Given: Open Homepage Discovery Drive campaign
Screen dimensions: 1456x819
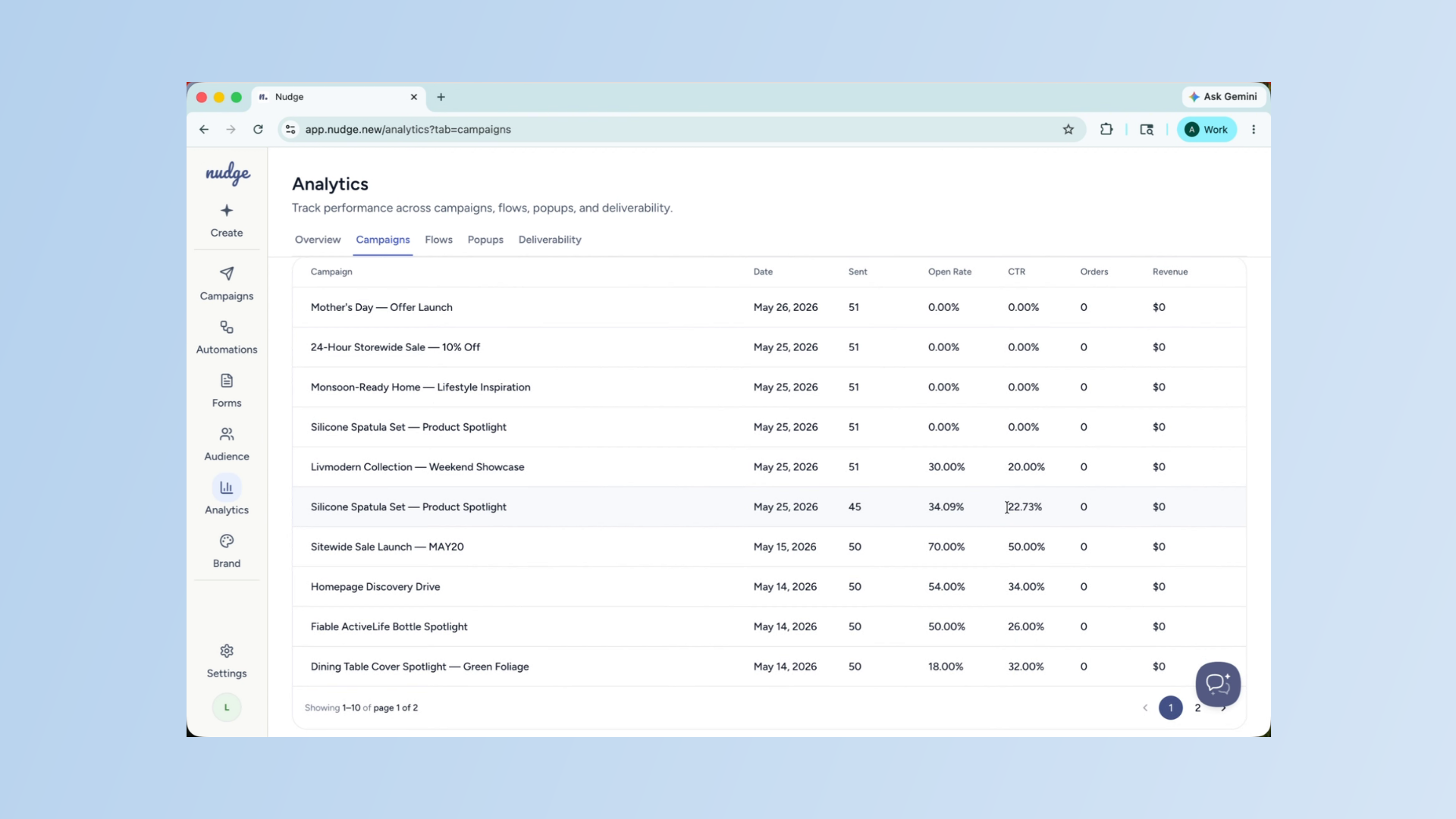Looking at the screenshot, I should pyautogui.click(x=769, y=587).
